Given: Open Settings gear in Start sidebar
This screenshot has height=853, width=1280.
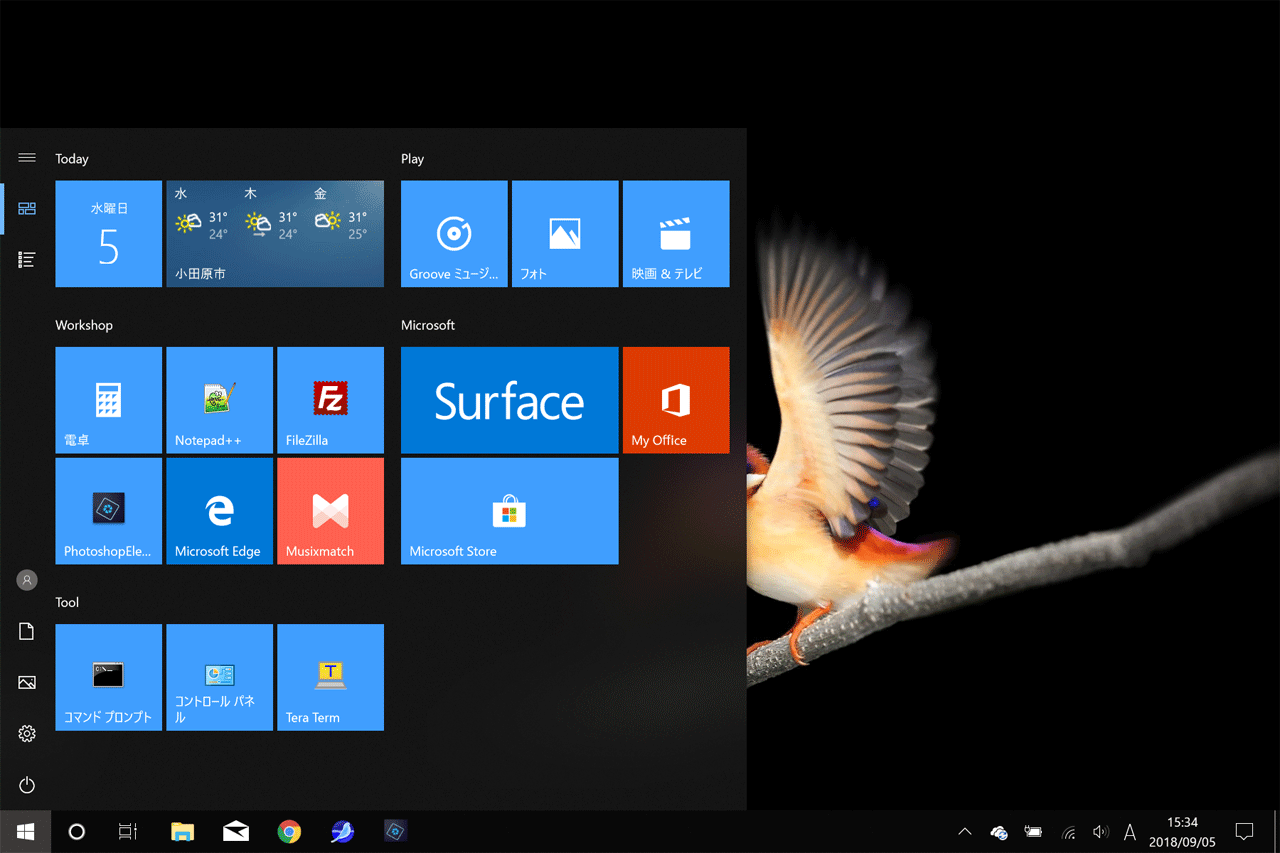Looking at the screenshot, I should (27, 734).
